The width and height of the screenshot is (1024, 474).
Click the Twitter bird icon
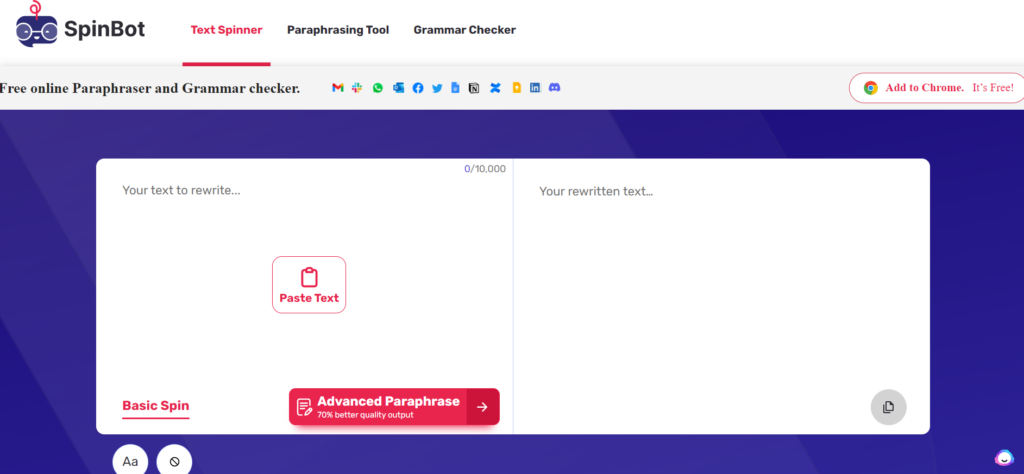(x=437, y=88)
